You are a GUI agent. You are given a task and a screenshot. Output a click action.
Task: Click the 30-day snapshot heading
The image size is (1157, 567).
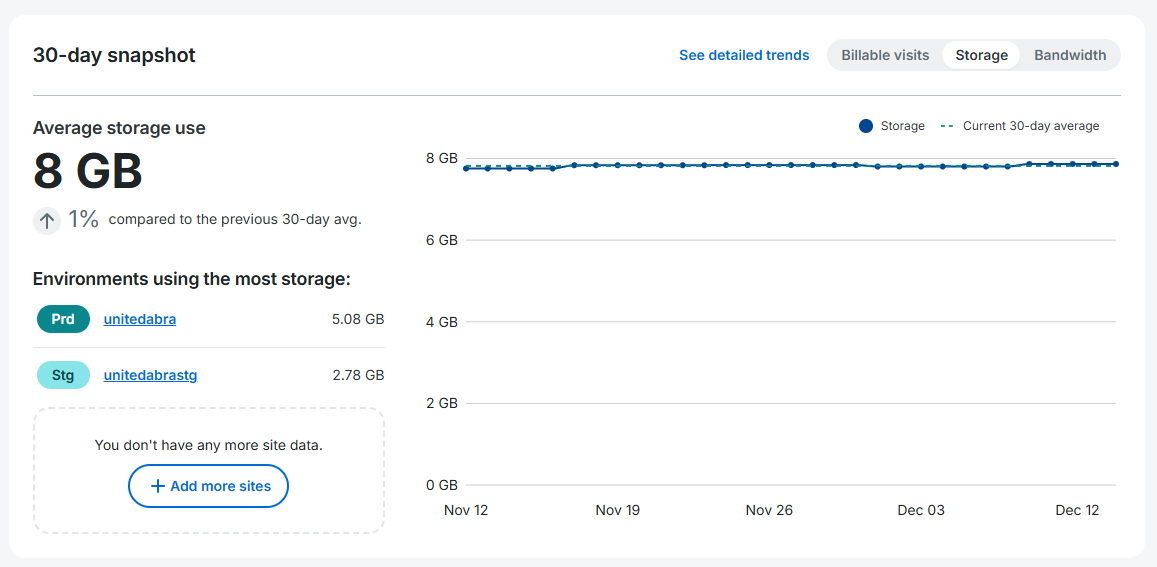tap(114, 55)
